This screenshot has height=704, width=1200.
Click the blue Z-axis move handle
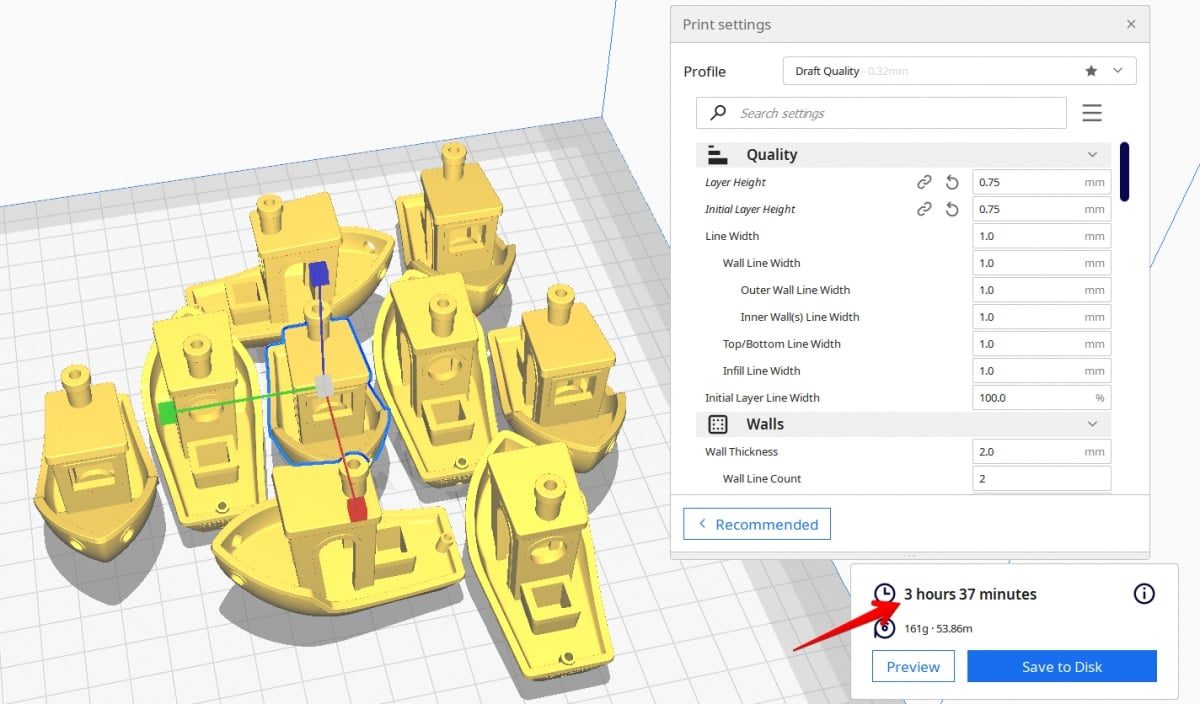coord(319,274)
